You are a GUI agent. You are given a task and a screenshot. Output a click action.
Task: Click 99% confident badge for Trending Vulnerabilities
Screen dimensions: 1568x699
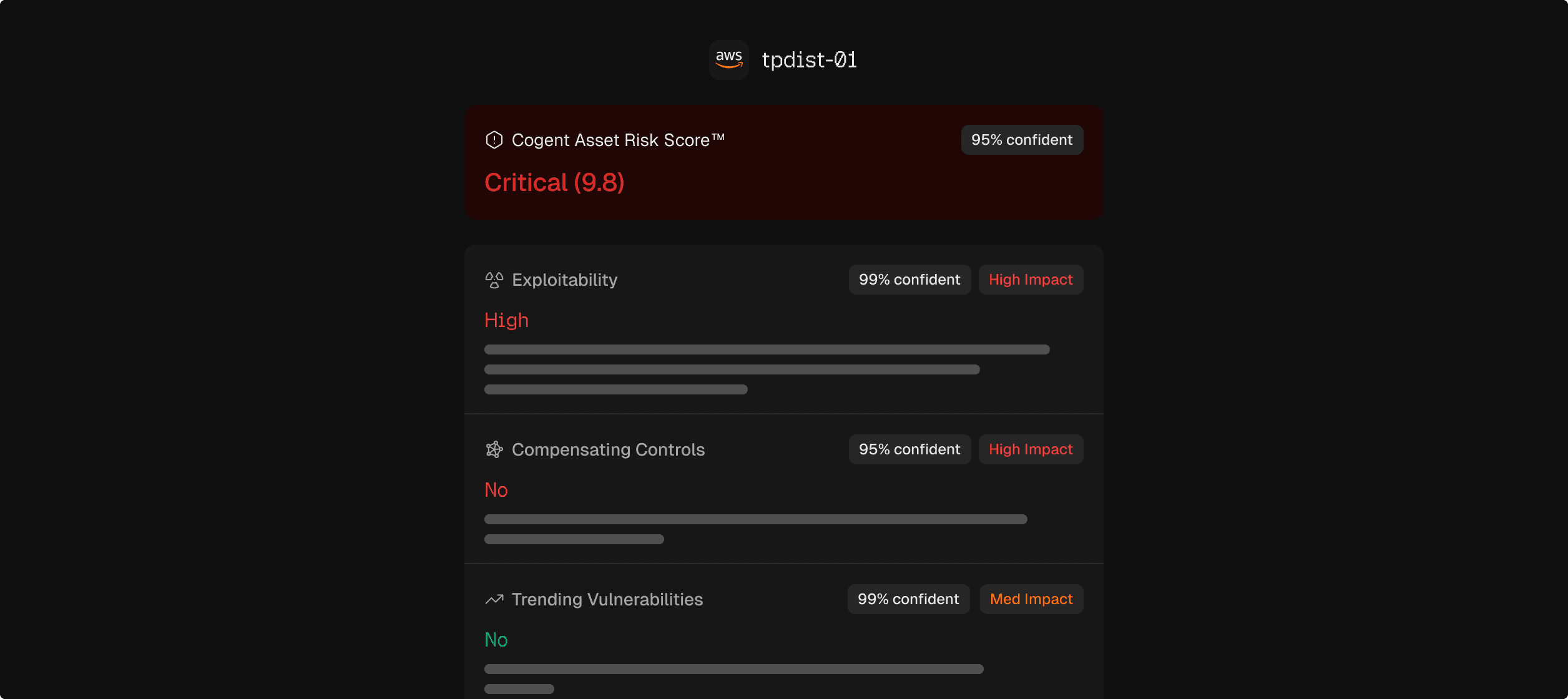(x=908, y=599)
